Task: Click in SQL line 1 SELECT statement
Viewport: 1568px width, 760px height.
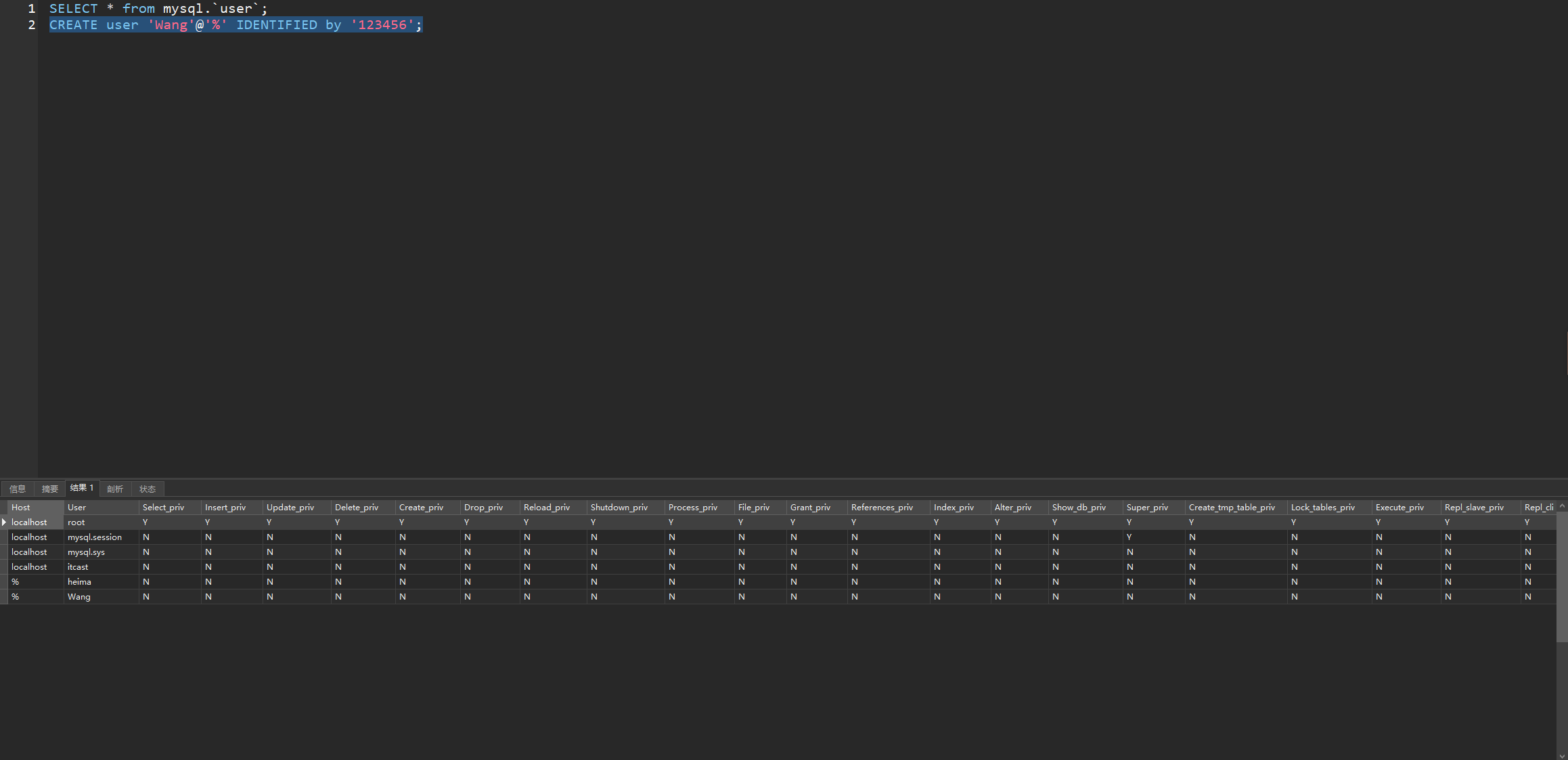Action: tap(158, 9)
